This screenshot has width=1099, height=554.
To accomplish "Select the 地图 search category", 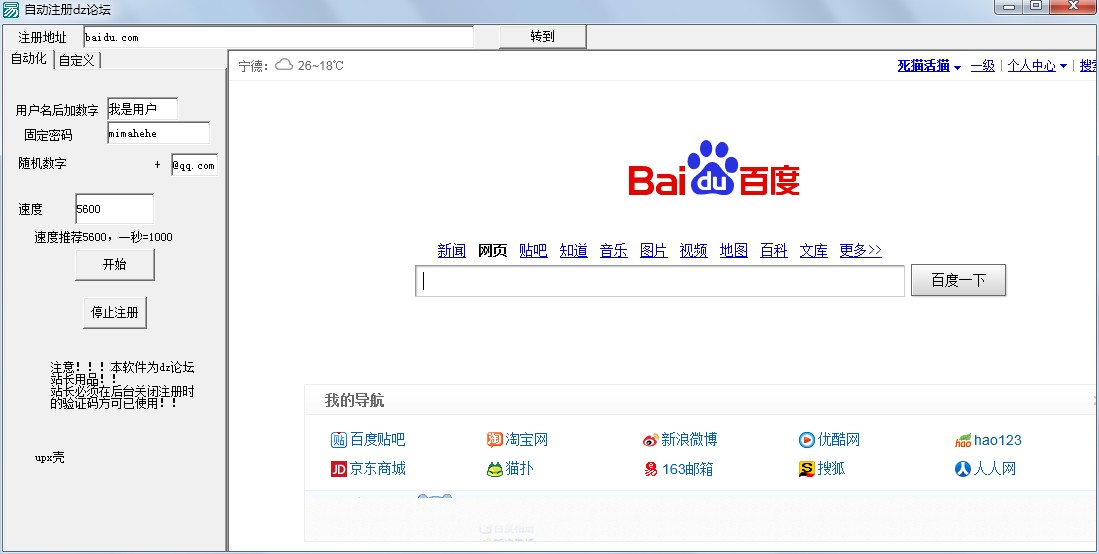I will [x=734, y=250].
